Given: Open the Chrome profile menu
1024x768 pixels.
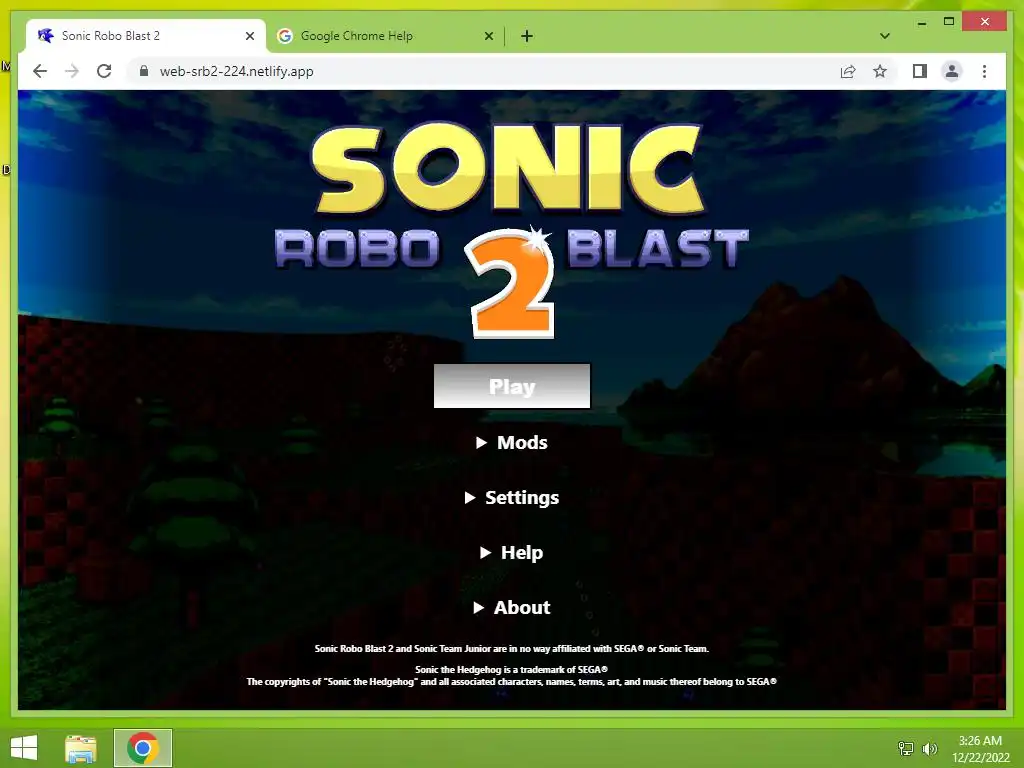Looking at the screenshot, I should [952, 71].
